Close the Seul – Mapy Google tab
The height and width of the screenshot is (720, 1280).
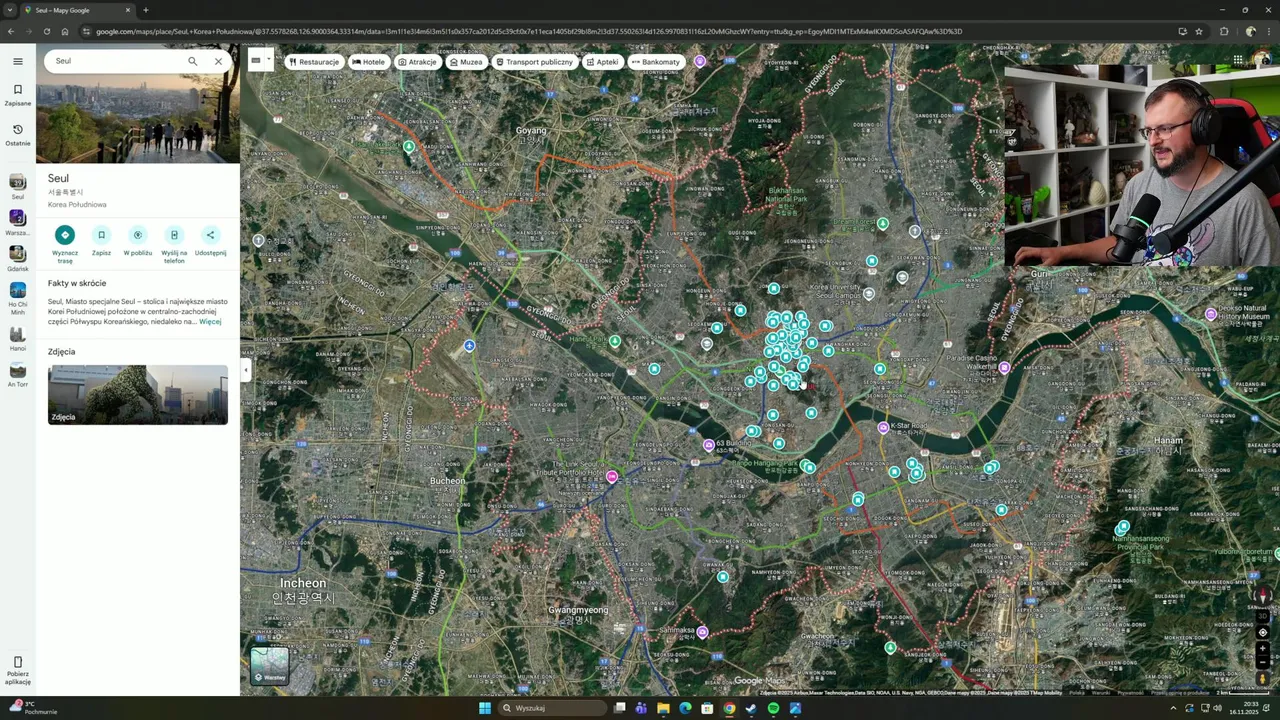point(127,10)
